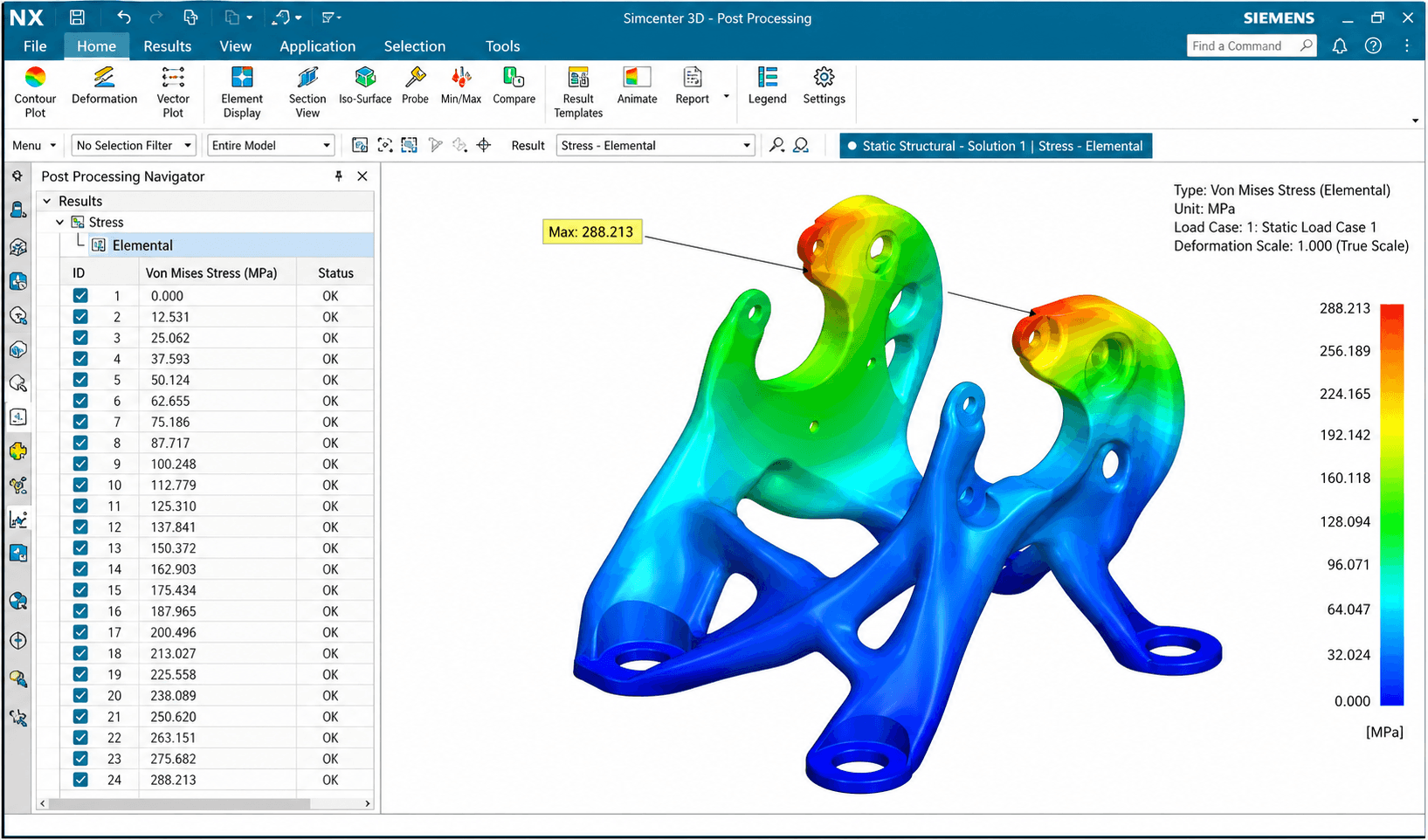Toggle checkbox for row ID 16

coord(80,611)
